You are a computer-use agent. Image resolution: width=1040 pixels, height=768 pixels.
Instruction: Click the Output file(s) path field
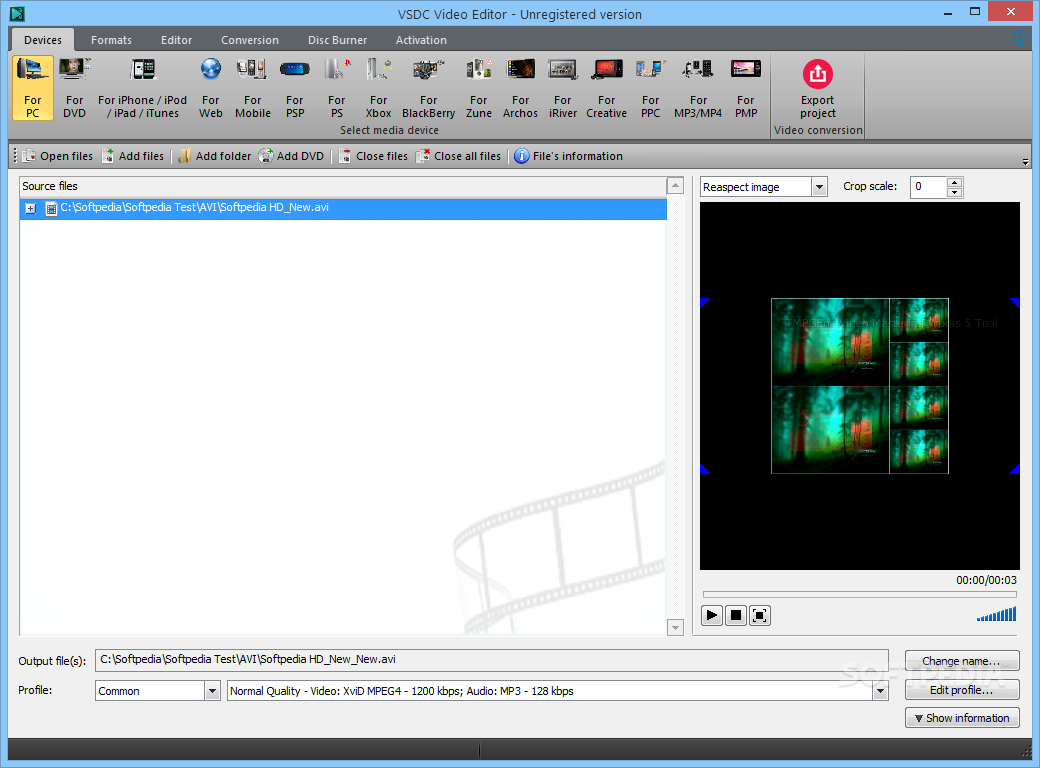click(491, 659)
